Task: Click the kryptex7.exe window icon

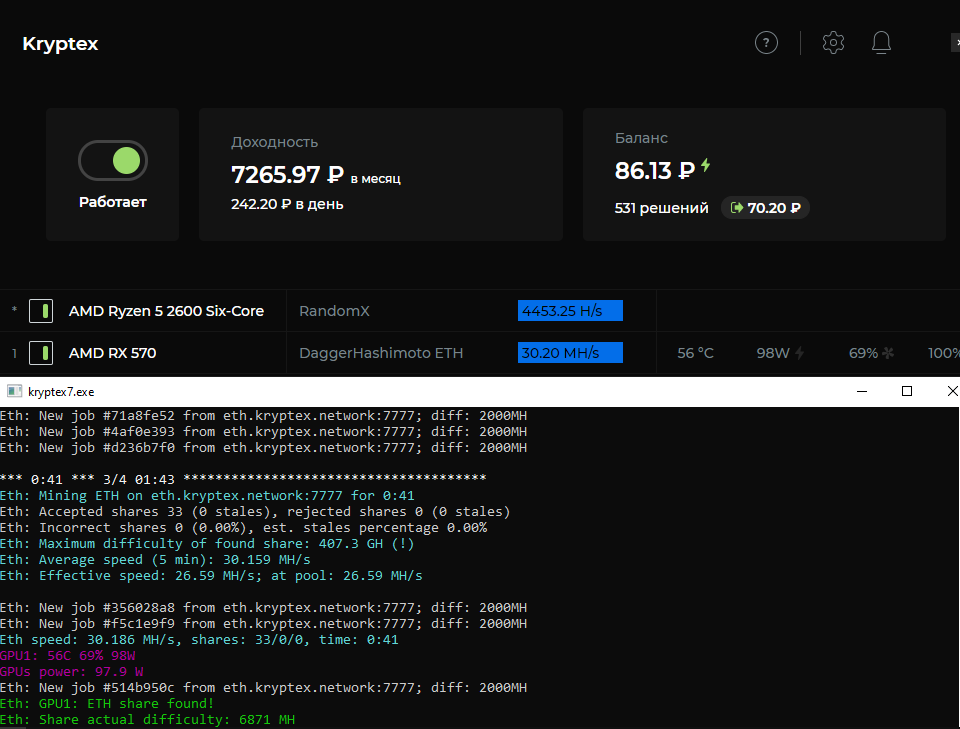Action: point(15,392)
